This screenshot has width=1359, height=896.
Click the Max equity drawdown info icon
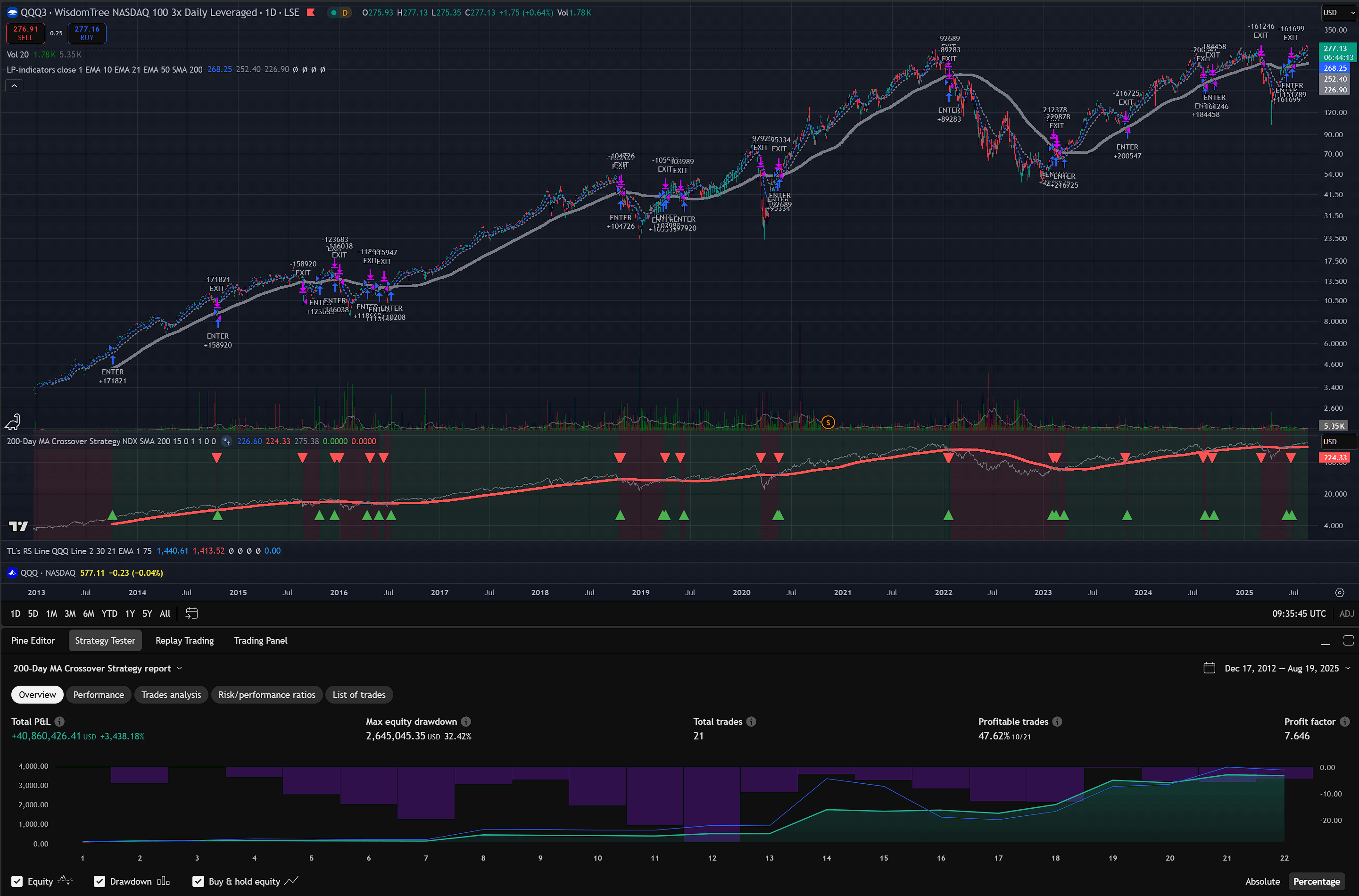pyautogui.click(x=466, y=722)
